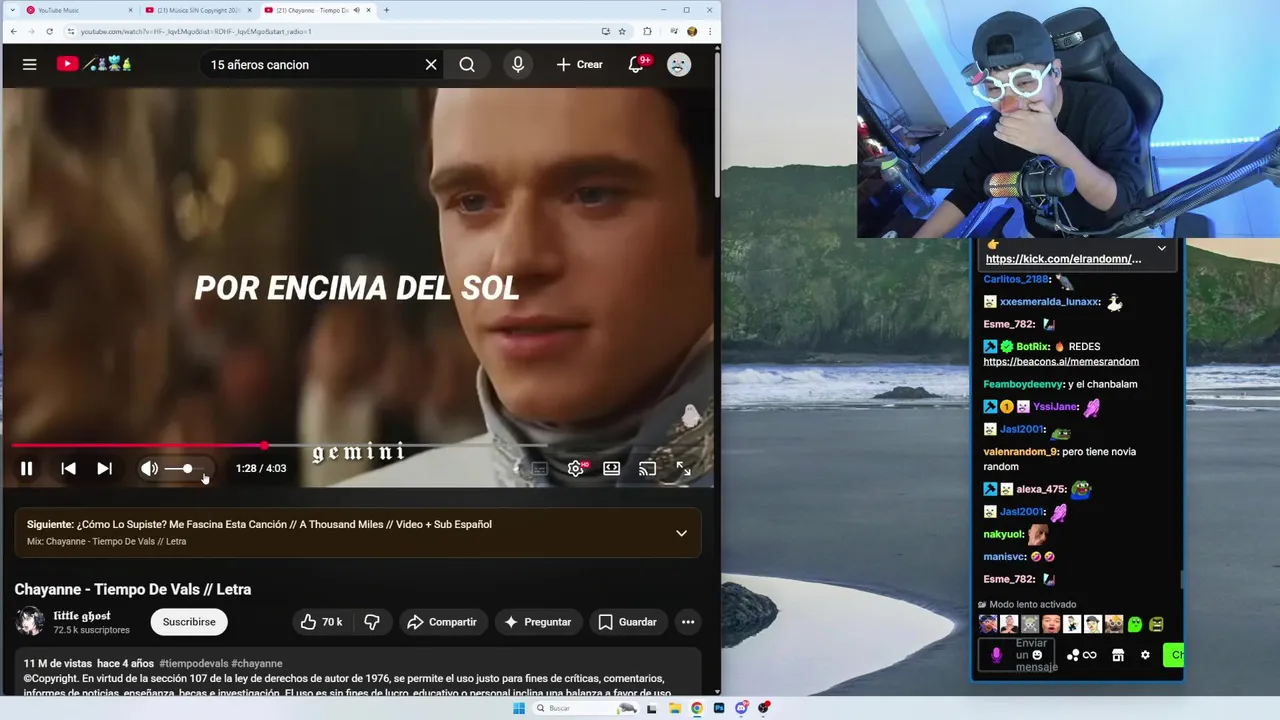This screenshot has width=1280, height=720.
Task: Open the #tiempodevals hashtag
Action: click(x=193, y=663)
